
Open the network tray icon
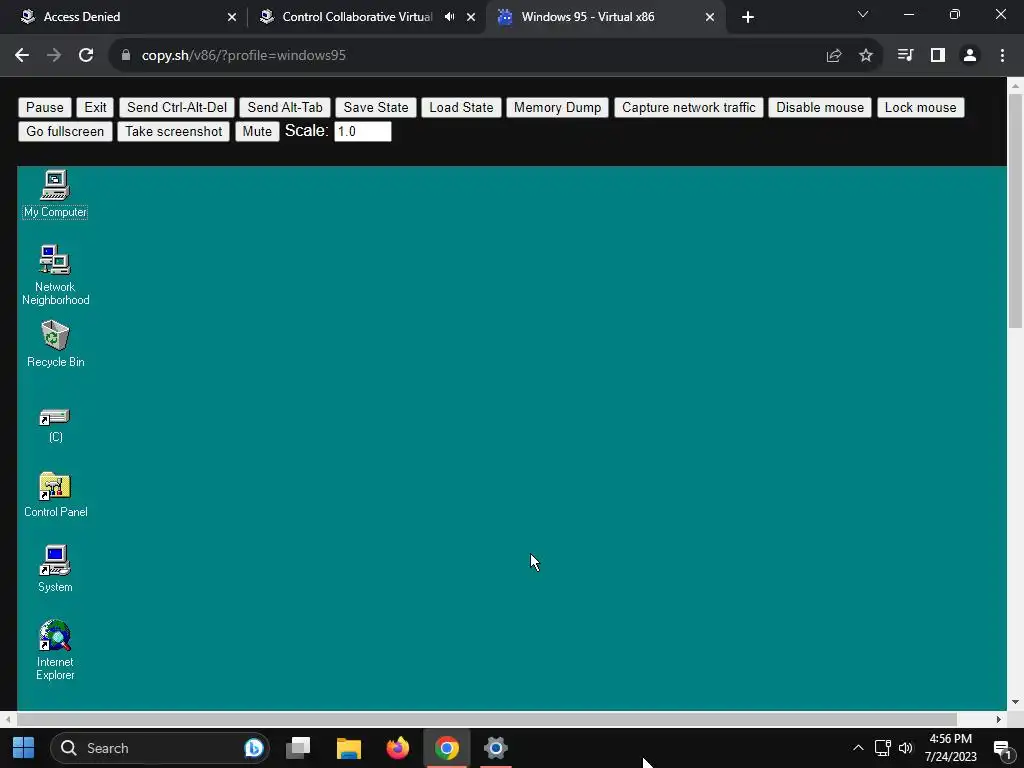[882, 748]
